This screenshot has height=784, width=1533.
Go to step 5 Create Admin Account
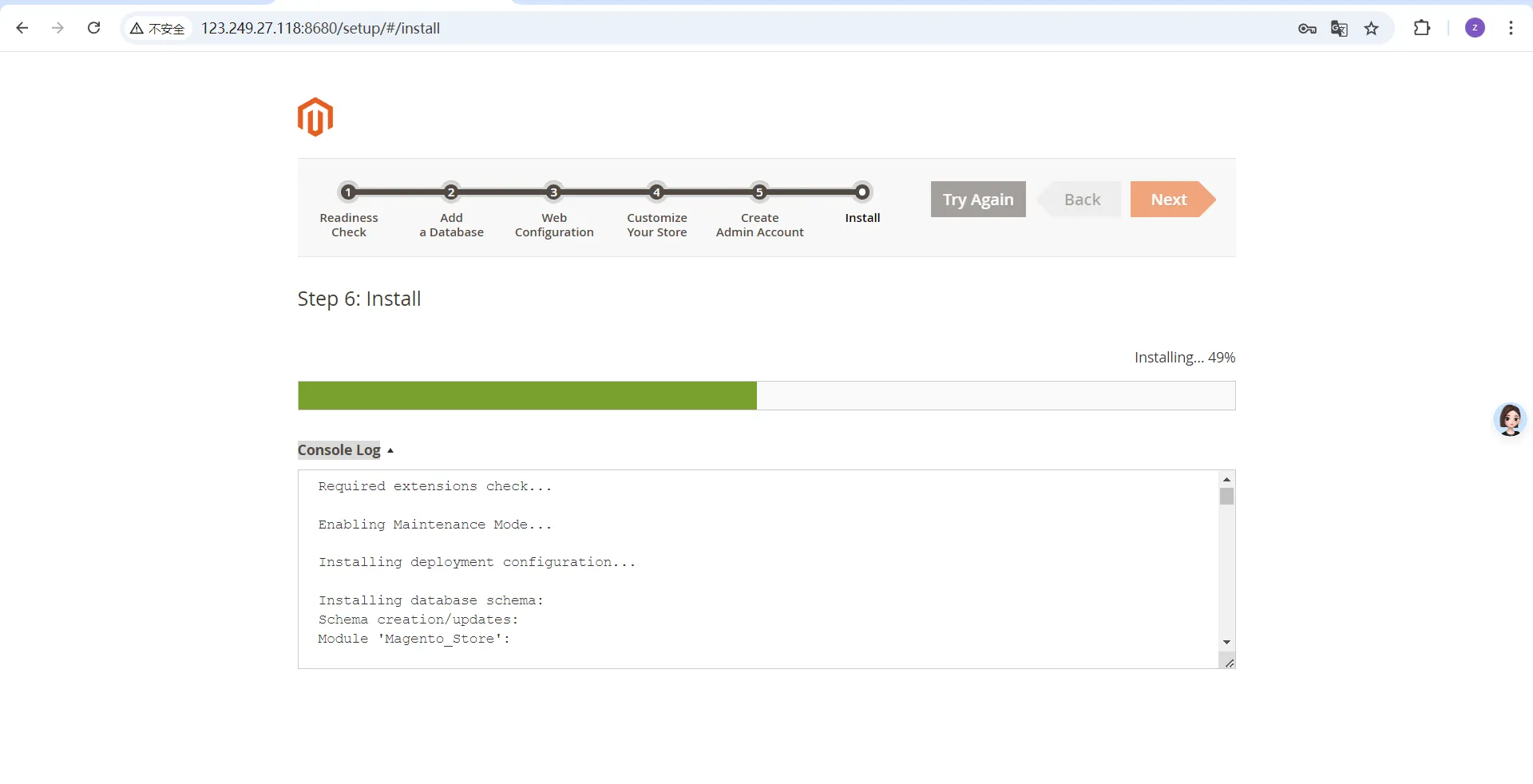759,210
